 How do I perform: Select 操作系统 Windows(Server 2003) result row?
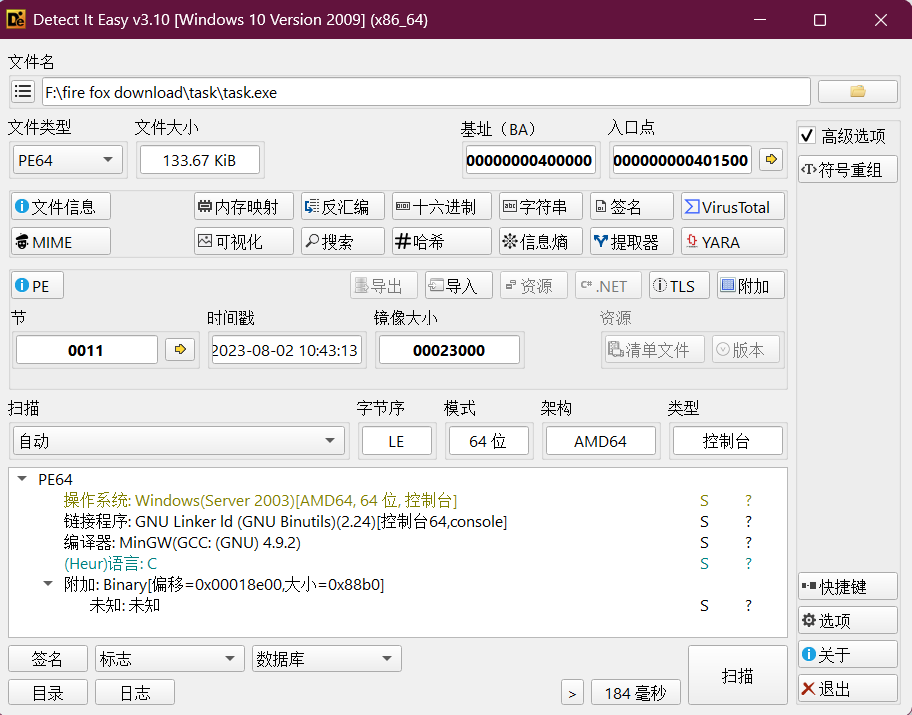tap(260, 500)
